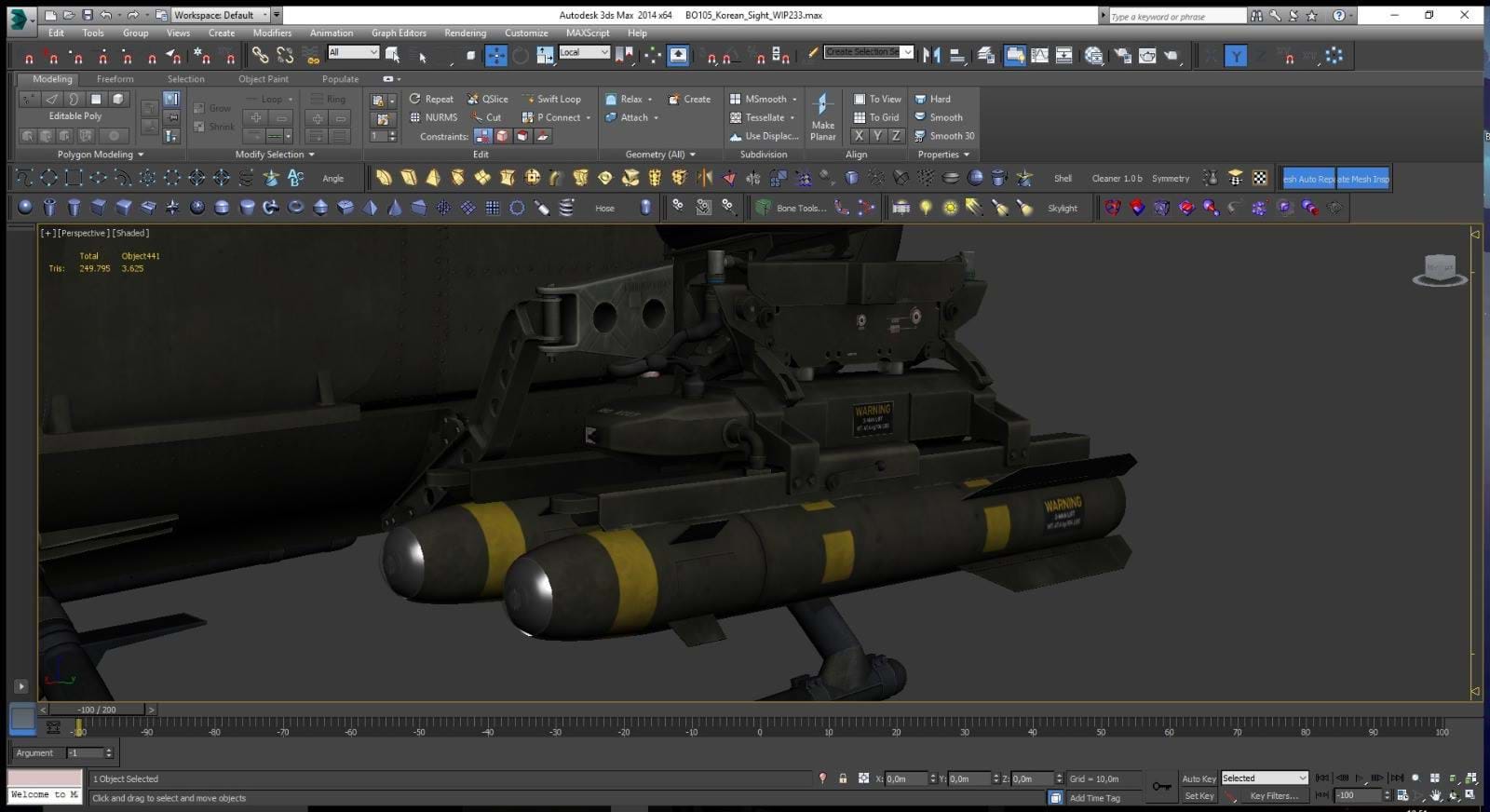Click the binoculars search icon
Screen dimensions: 1490x812
[x=1257, y=15]
